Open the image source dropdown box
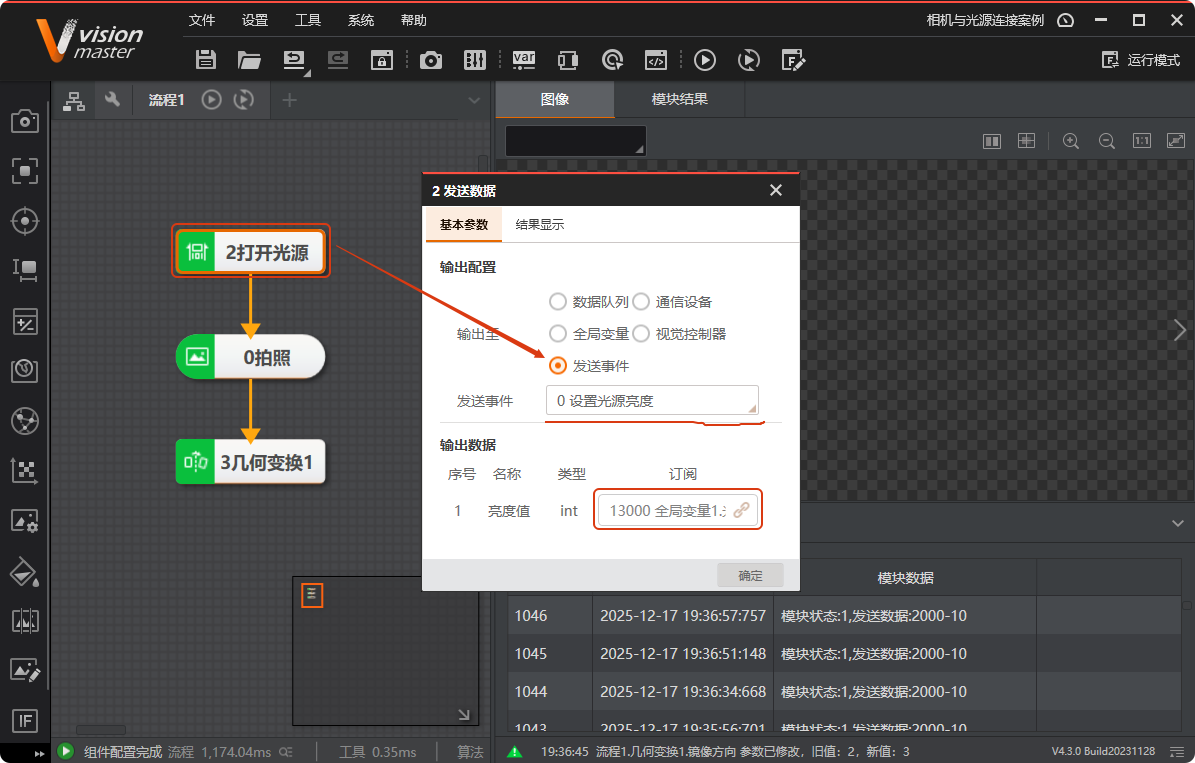This screenshot has height=763, width=1195. [x=575, y=141]
